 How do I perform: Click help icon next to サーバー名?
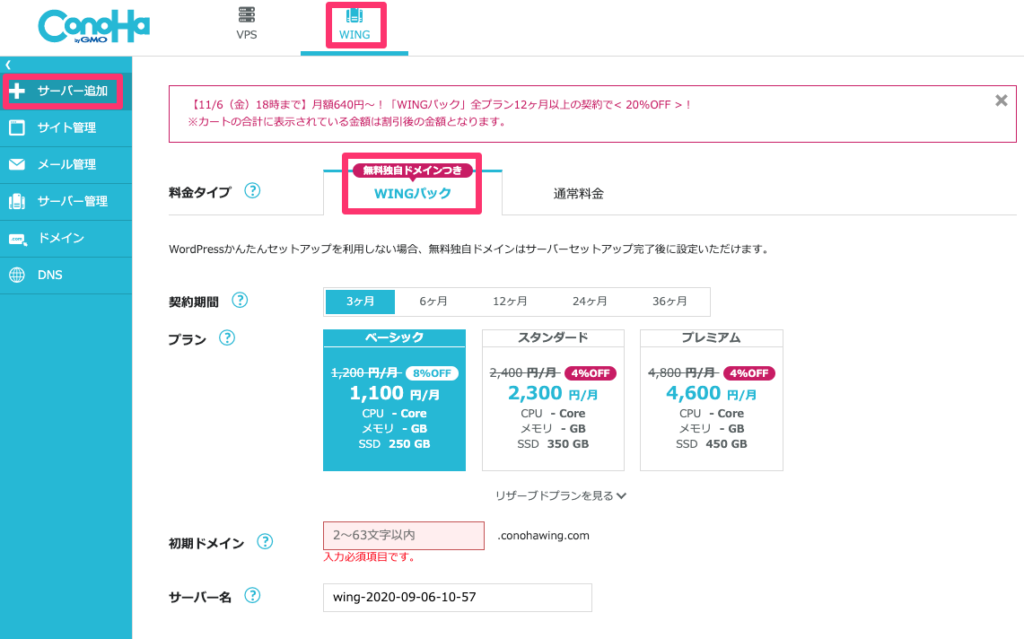coord(252,596)
